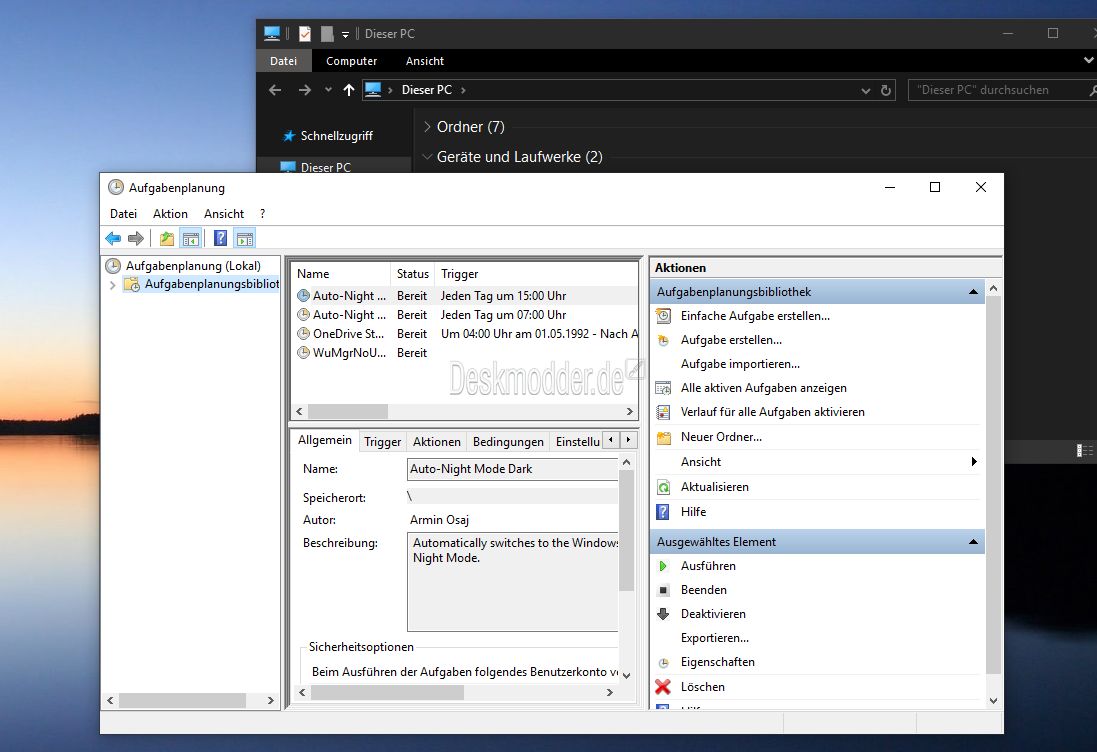This screenshot has height=752, width=1097.
Task: Click the up-one-level folder toolbar icon
Action: tap(167, 239)
